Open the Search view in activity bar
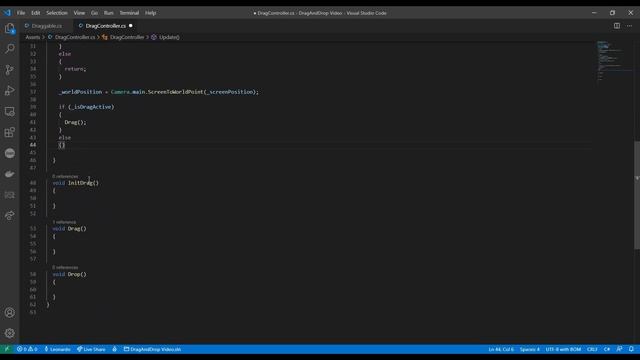Image resolution: width=640 pixels, height=360 pixels. pos(10,49)
